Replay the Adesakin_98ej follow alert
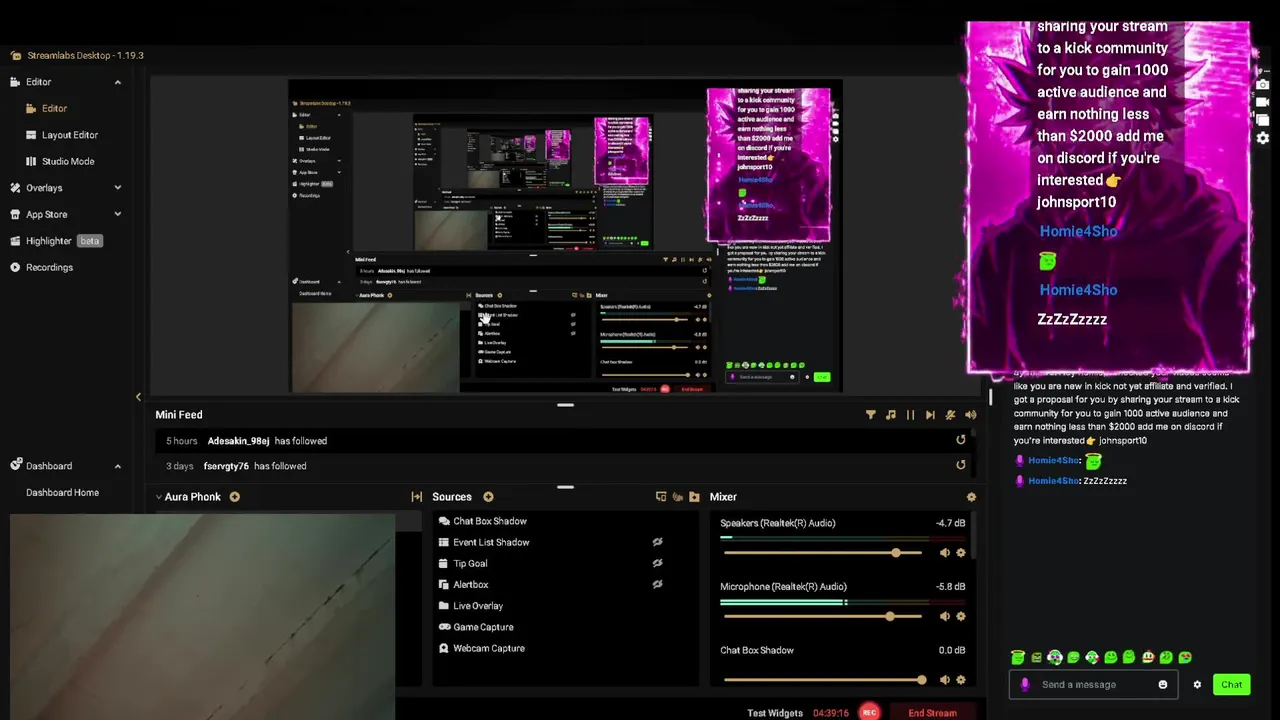This screenshot has width=1280, height=720. 961,440
